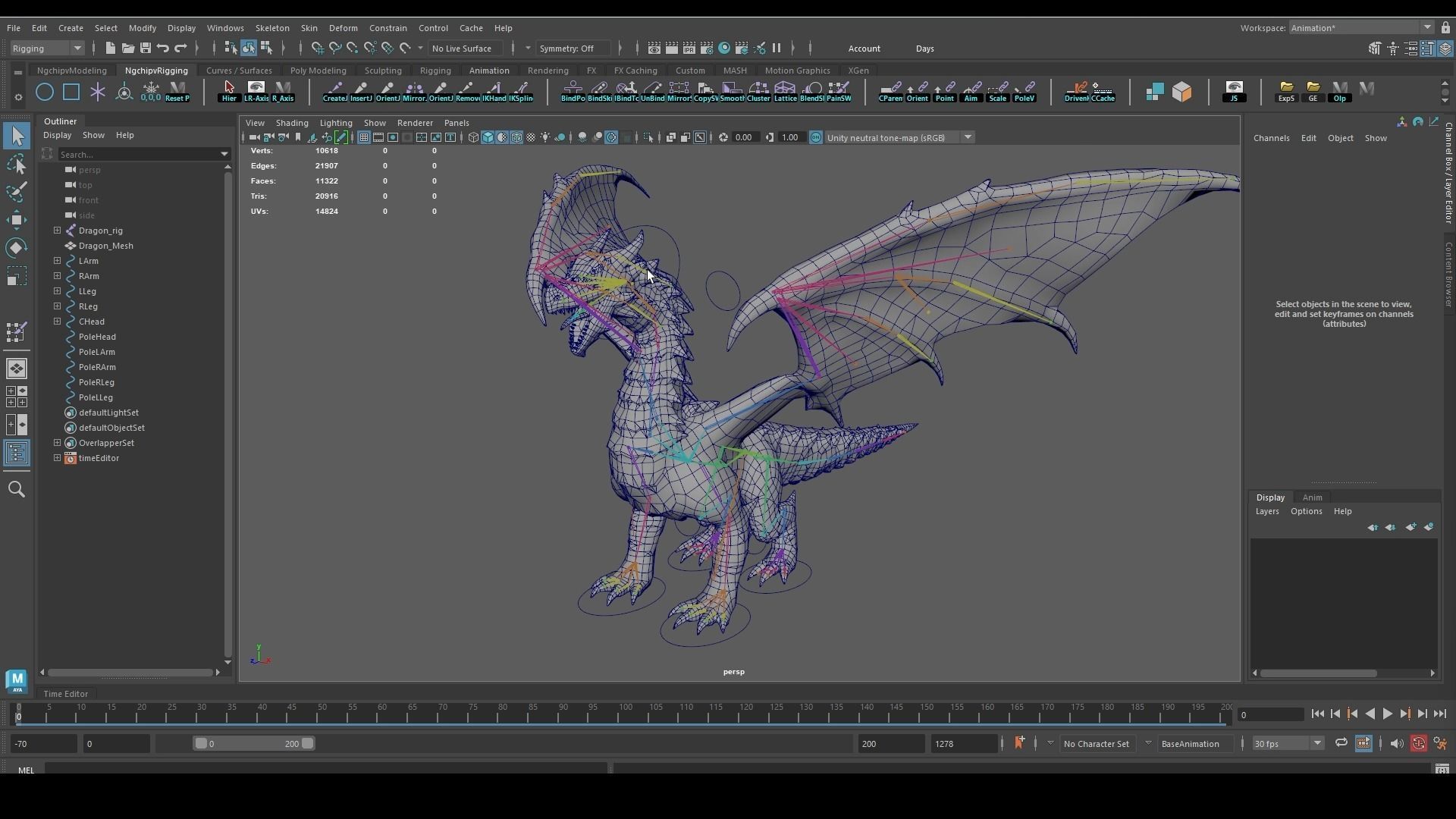Toggle the viewport grid icon

364,137
